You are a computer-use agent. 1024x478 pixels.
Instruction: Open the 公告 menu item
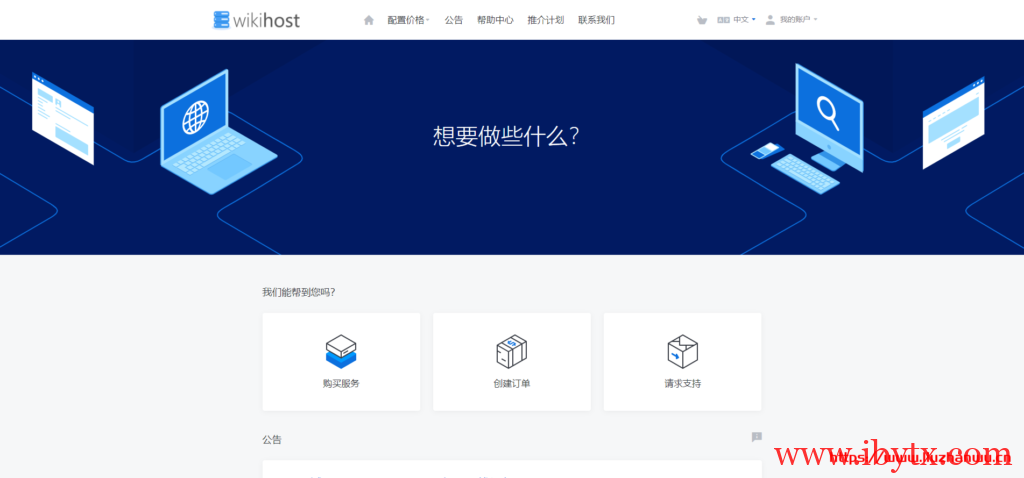click(x=454, y=20)
